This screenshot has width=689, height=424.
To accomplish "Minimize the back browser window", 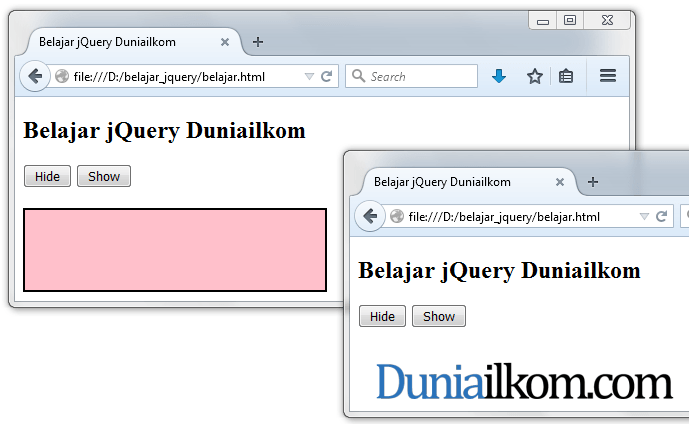I will pos(543,21).
